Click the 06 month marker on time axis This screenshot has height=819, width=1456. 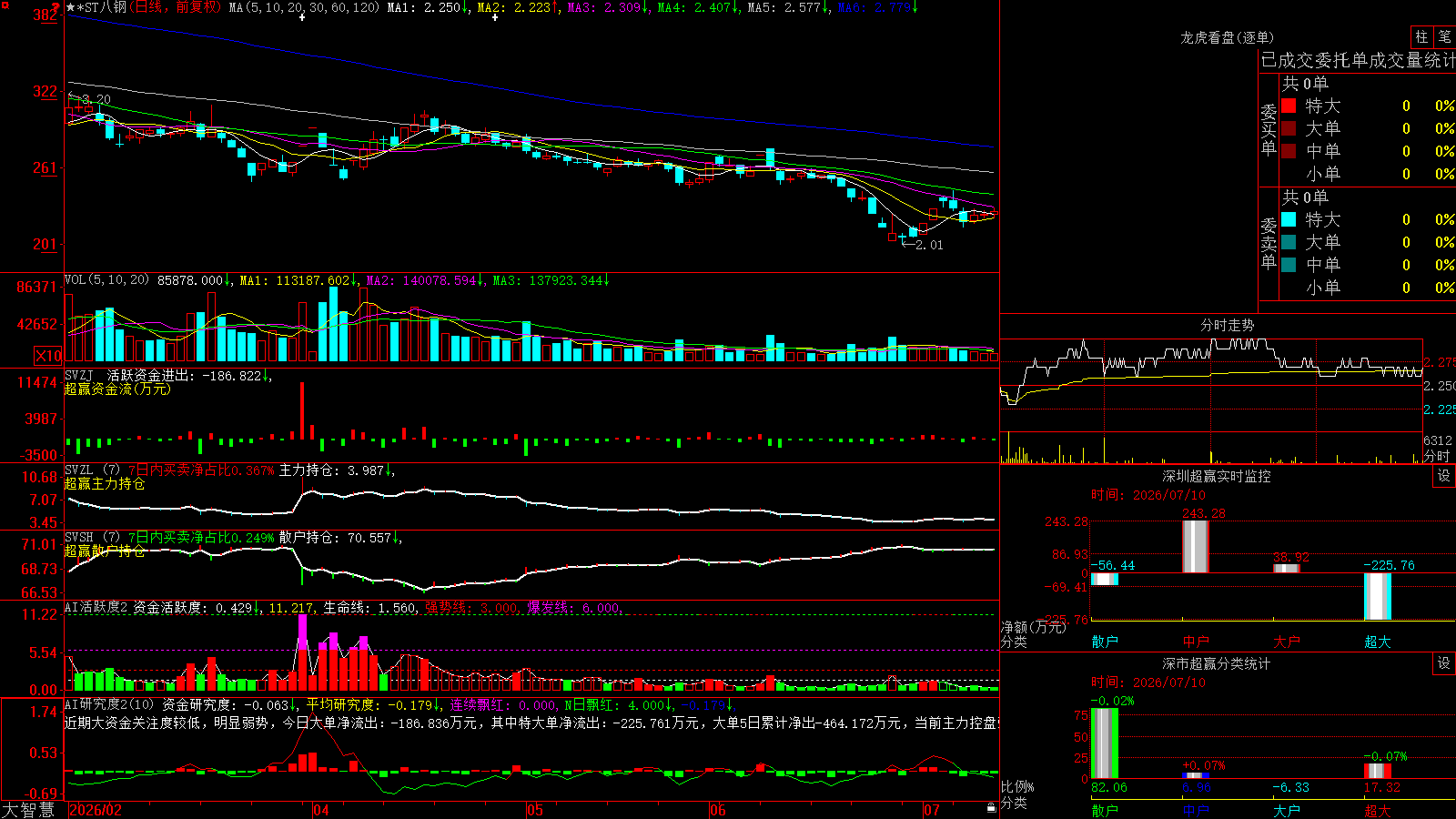(718, 810)
